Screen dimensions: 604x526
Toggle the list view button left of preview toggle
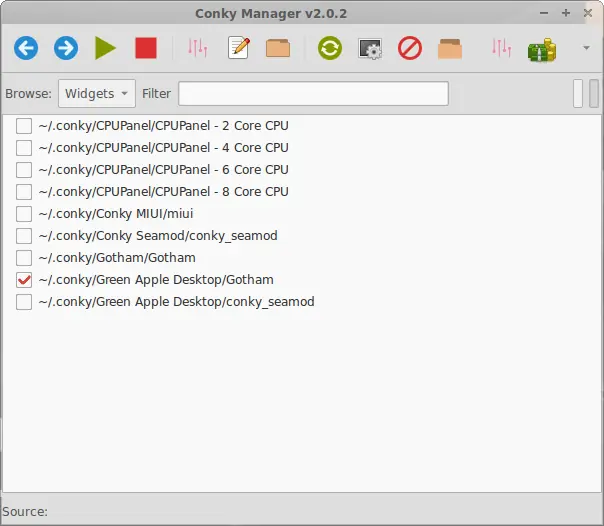point(578,93)
